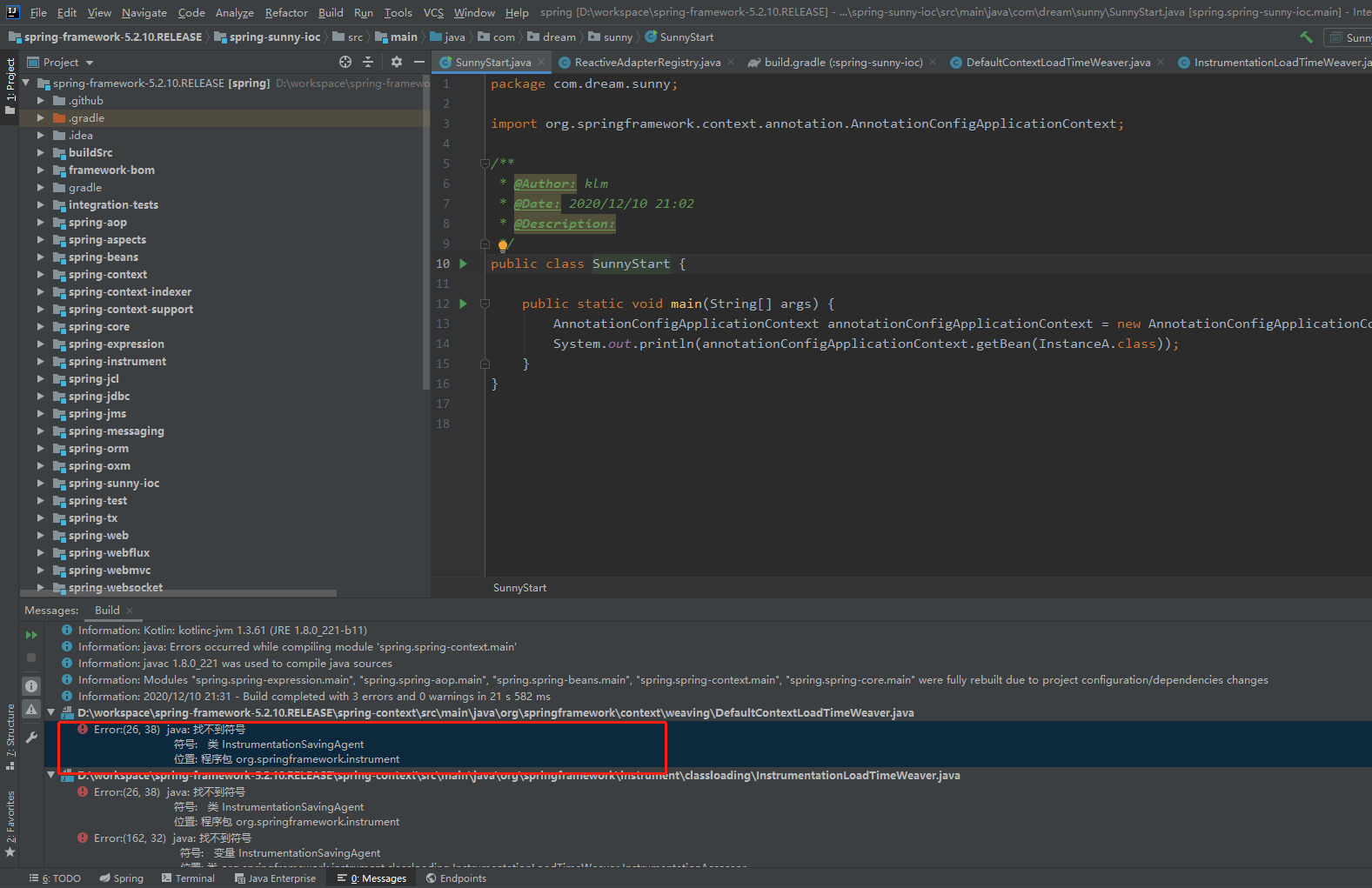Select the .gradle folder row
1372x888 pixels.
coord(224,118)
